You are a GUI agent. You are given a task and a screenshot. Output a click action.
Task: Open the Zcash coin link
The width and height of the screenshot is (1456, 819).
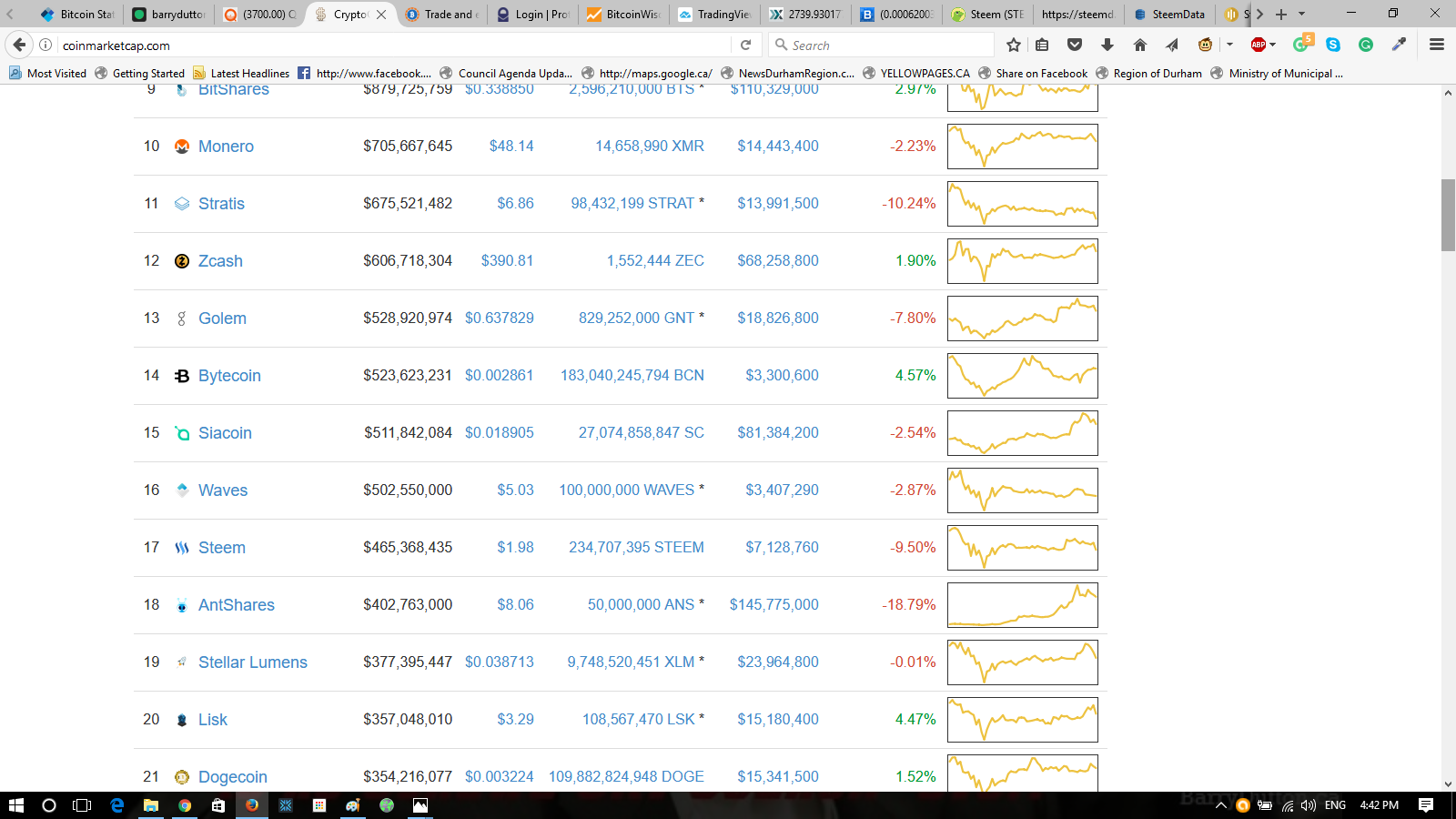point(220,261)
